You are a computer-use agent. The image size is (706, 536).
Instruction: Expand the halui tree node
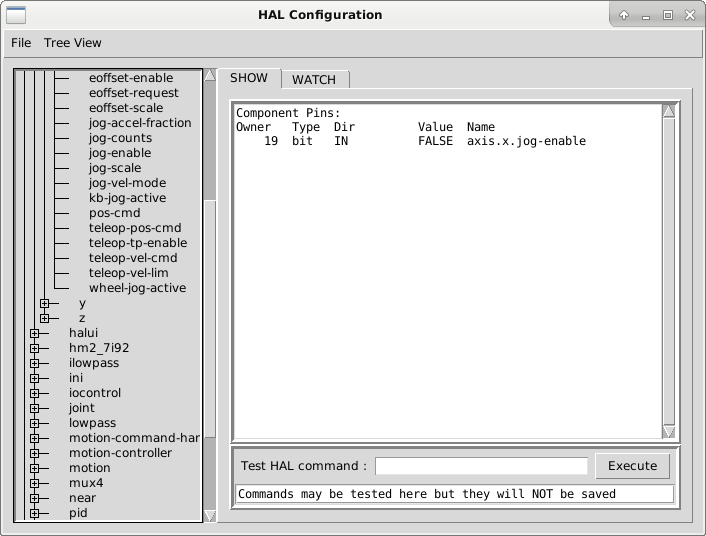coord(34,333)
